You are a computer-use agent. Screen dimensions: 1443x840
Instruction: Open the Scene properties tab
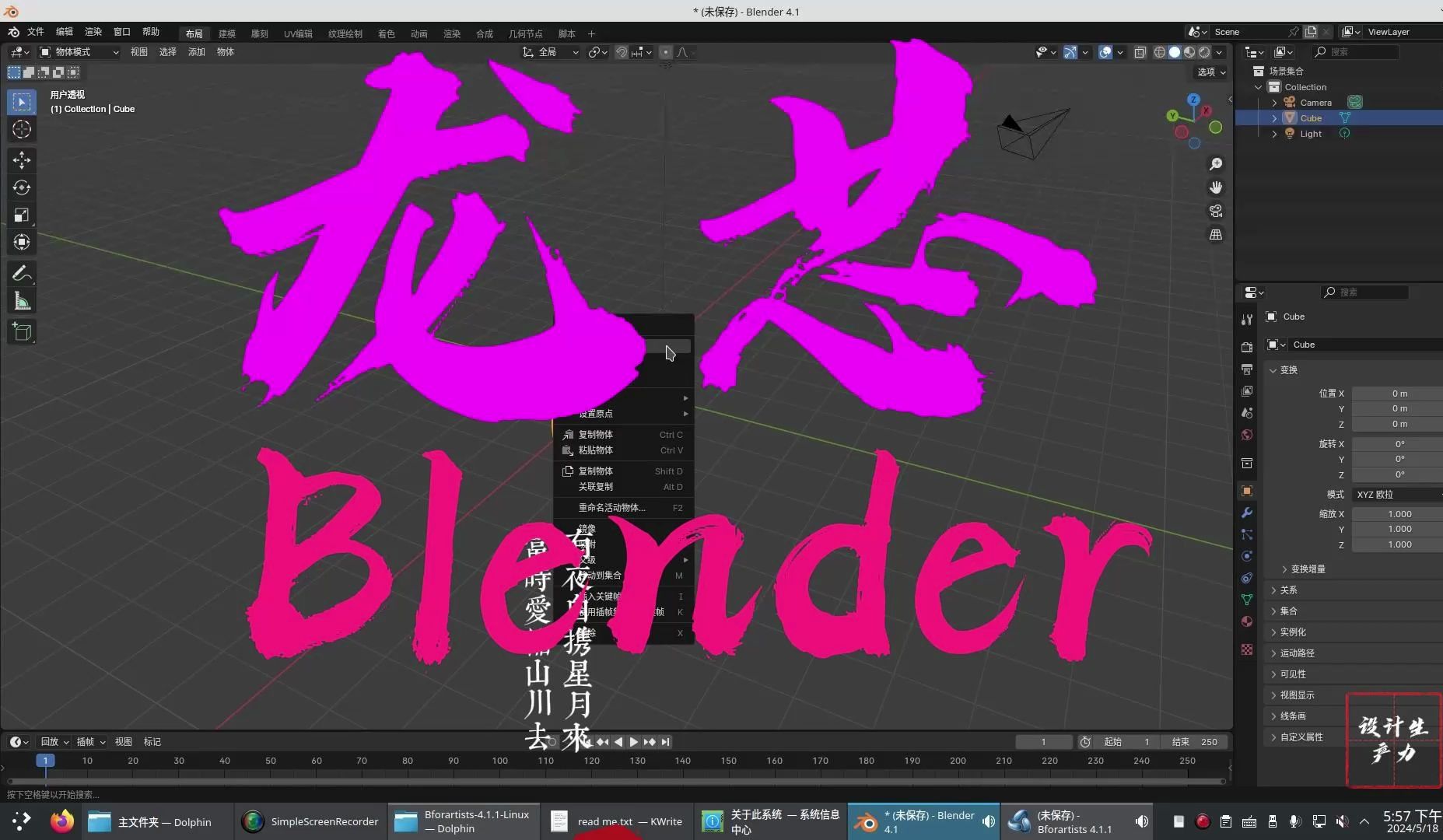coord(1247,412)
